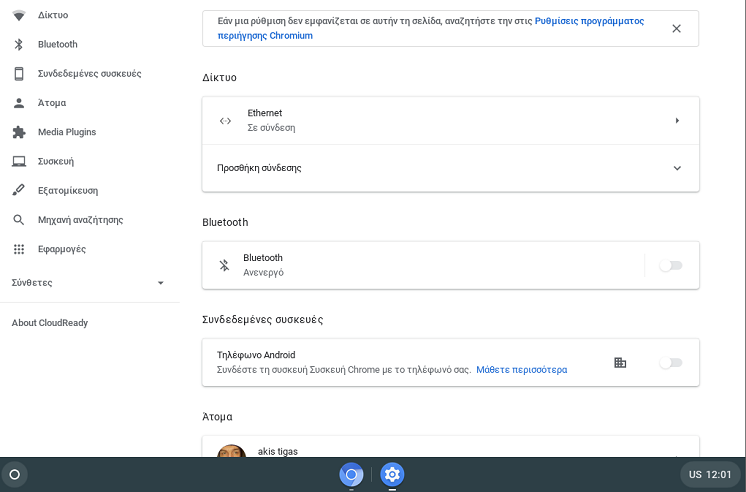Screen dimensions: 746x492
Task: Click the magnifier icon for Μηχανή αναζήτησης
Action: [x=19, y=220]
